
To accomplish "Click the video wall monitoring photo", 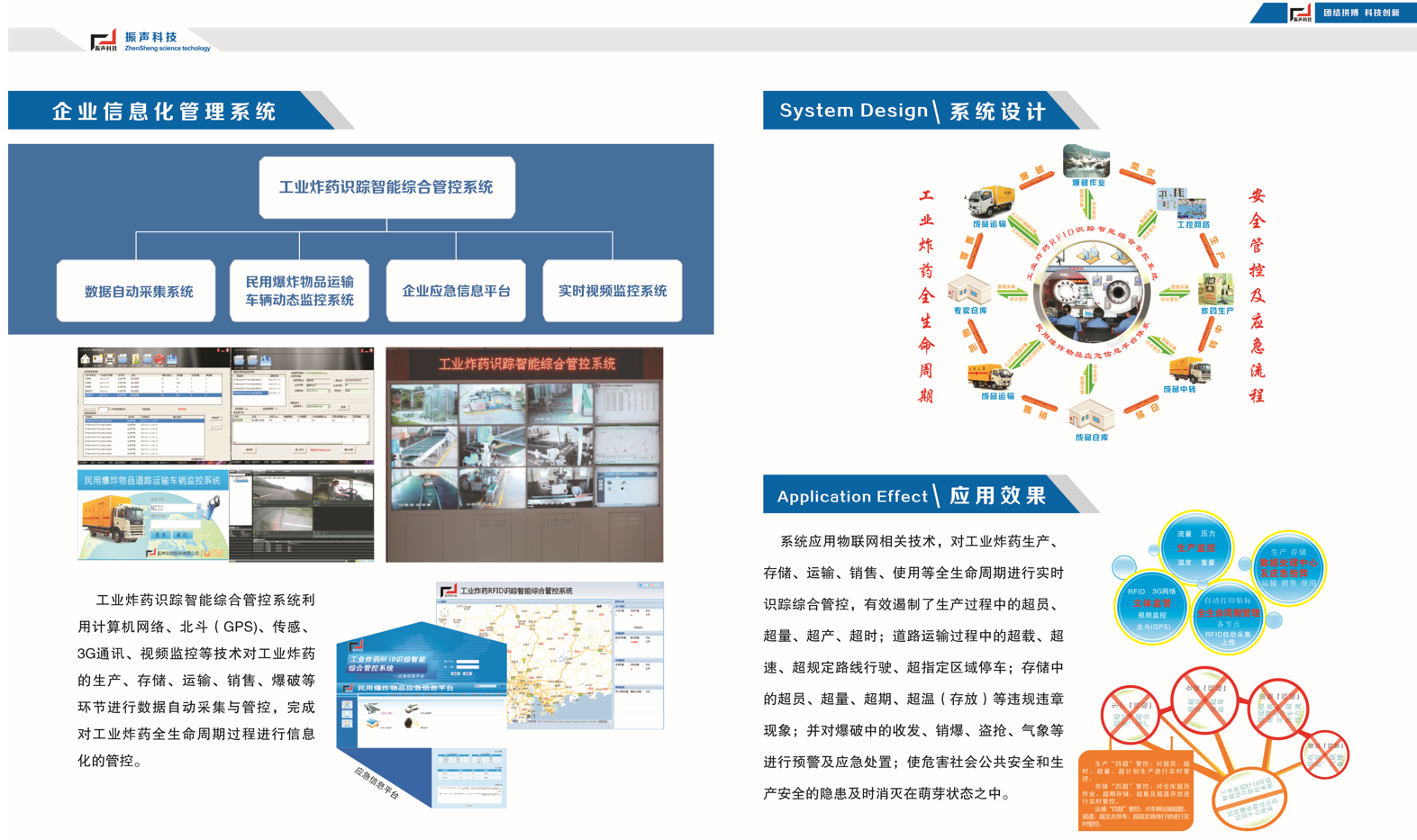I will 524,455.
